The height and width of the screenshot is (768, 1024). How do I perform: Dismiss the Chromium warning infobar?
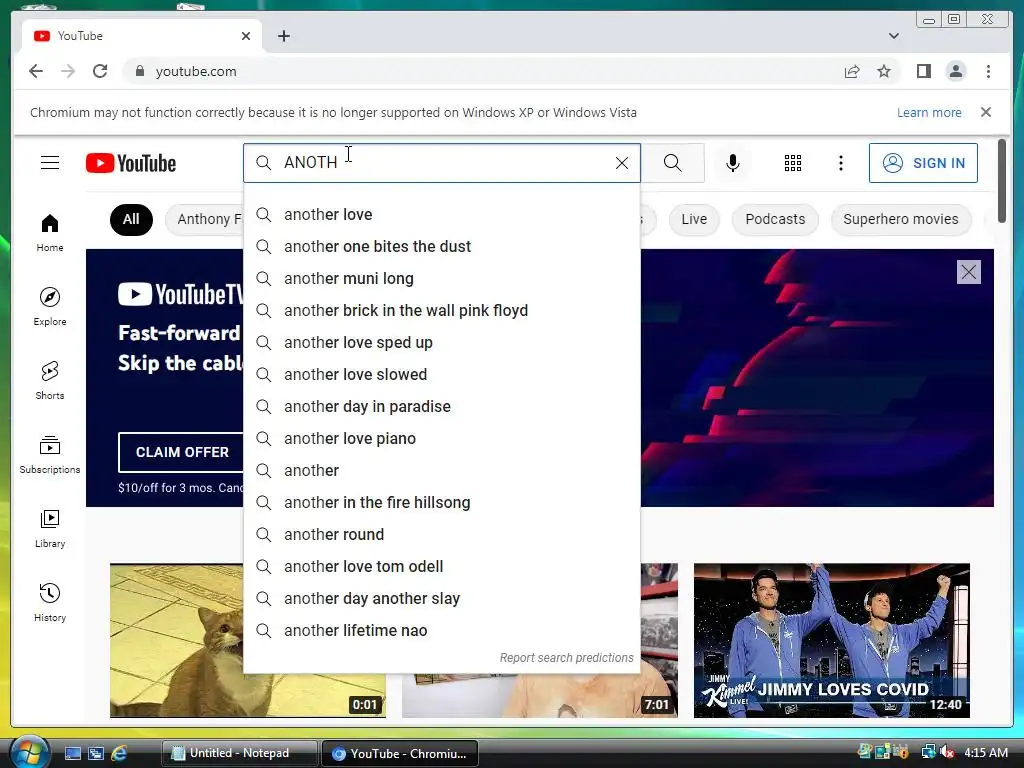(x=986, y=112)
